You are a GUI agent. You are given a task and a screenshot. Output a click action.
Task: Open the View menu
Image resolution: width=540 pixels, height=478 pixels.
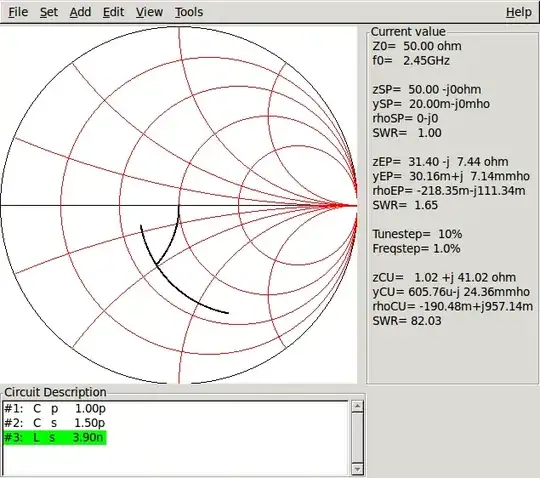coord(149,12)
